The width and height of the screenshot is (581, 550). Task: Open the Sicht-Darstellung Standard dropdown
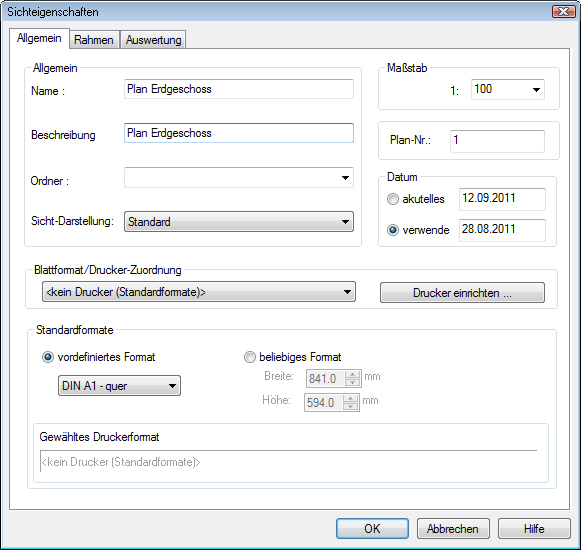click(239, 222)
